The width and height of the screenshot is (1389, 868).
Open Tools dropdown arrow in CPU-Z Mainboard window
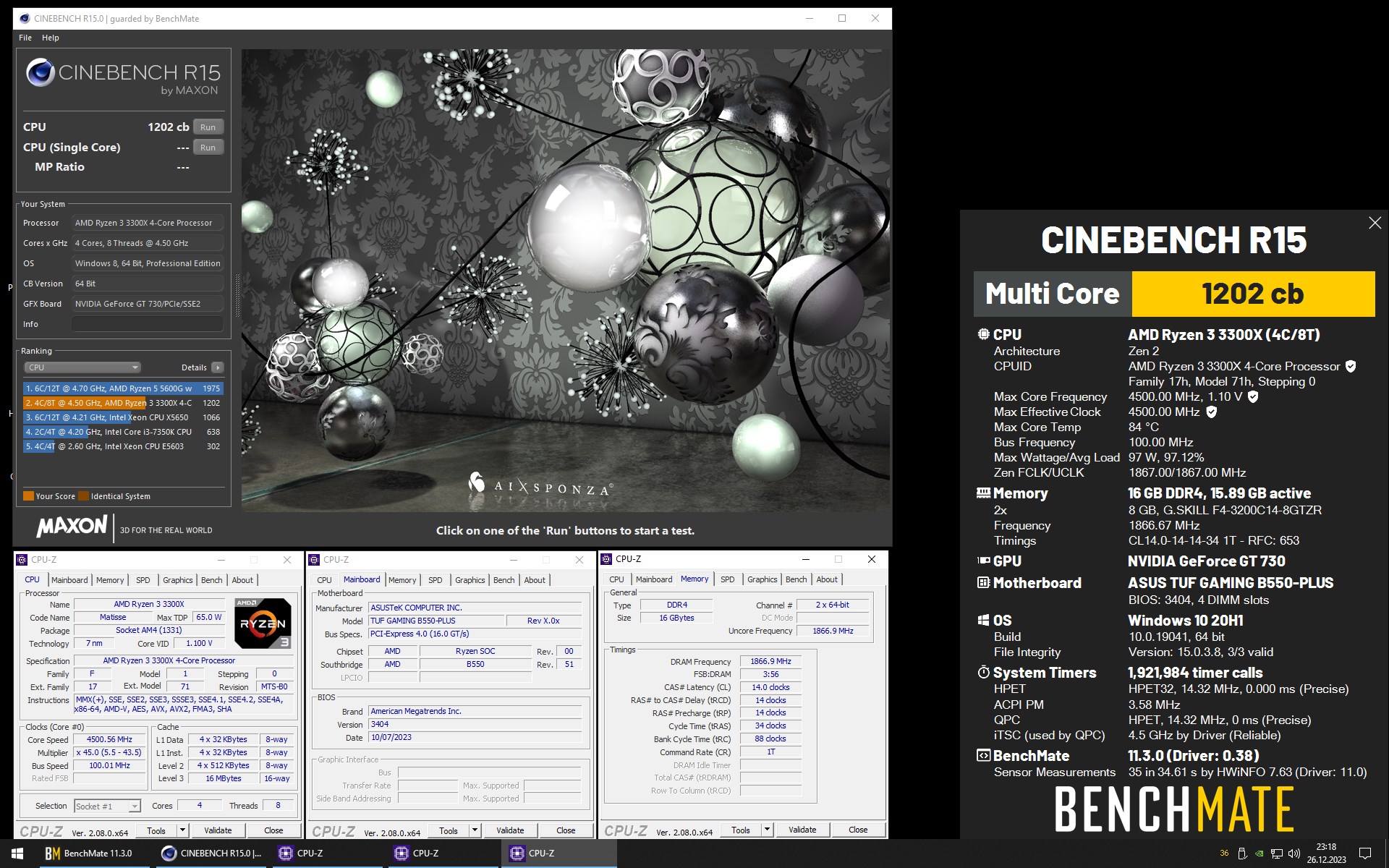475,830
